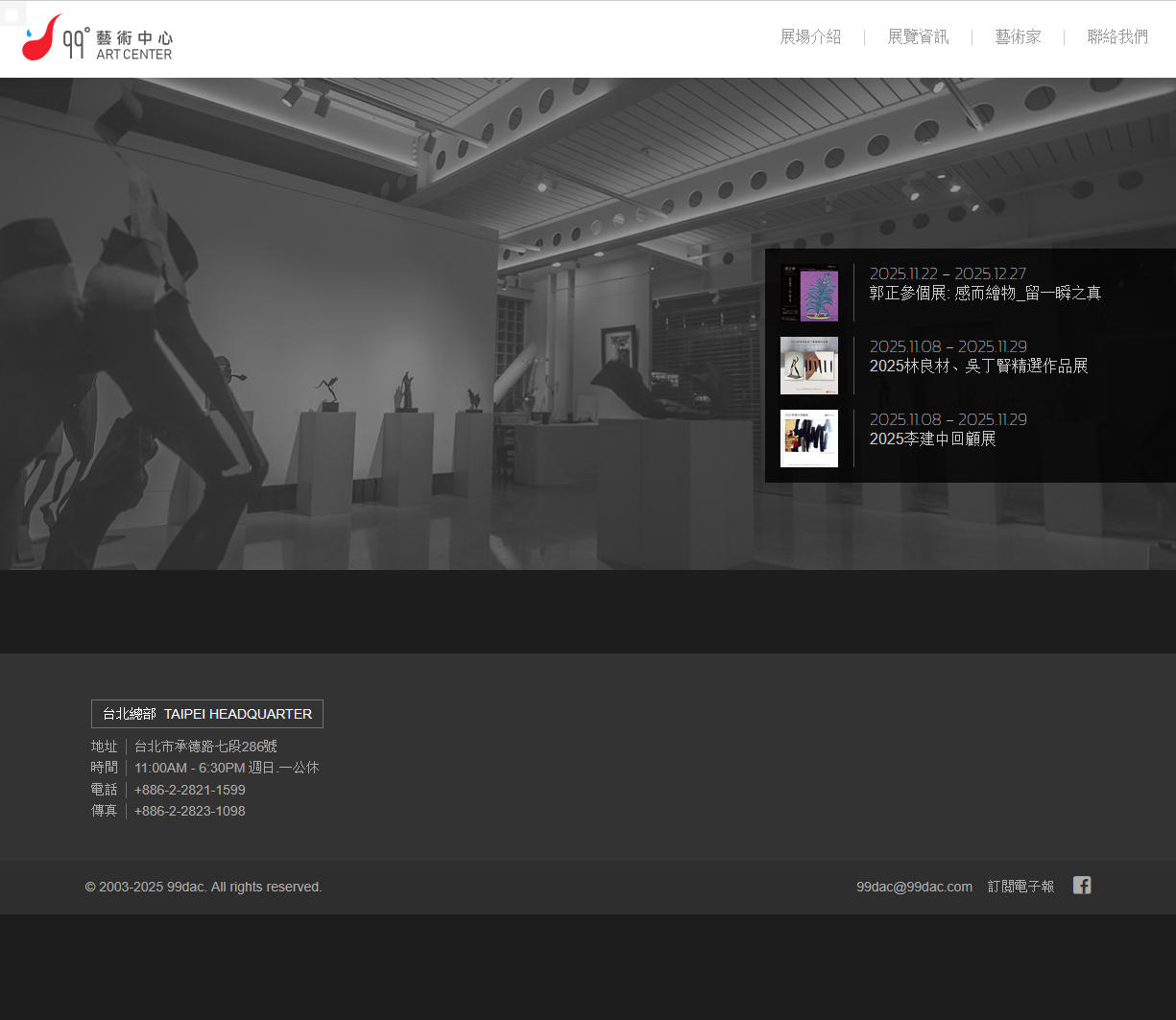Viewport: 1176px width, 1020px height.
Task: Click the 99 Art Center logo
Action: [97, 38]
